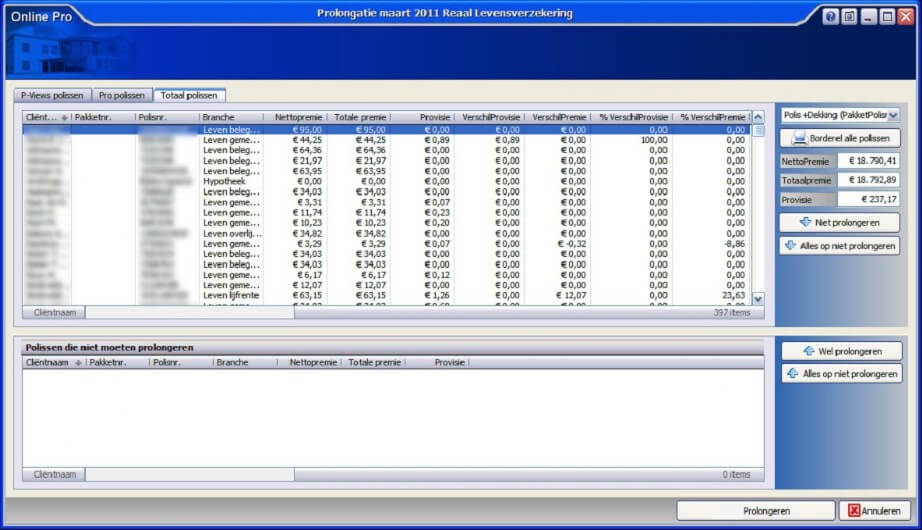Click upper table scrollbar down arrow
Viewport: 922px width, 530px height.
pos(758,299)
